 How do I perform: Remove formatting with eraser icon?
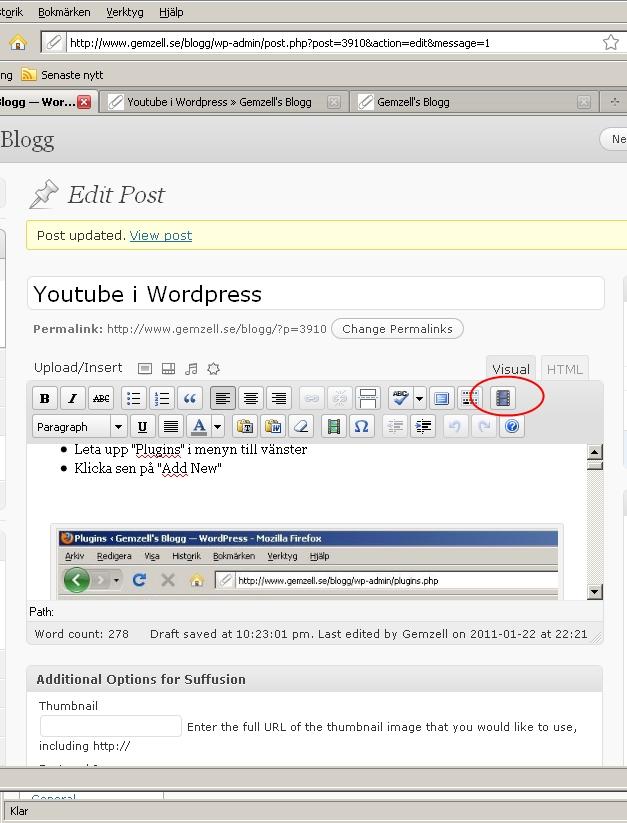(301, 427)
